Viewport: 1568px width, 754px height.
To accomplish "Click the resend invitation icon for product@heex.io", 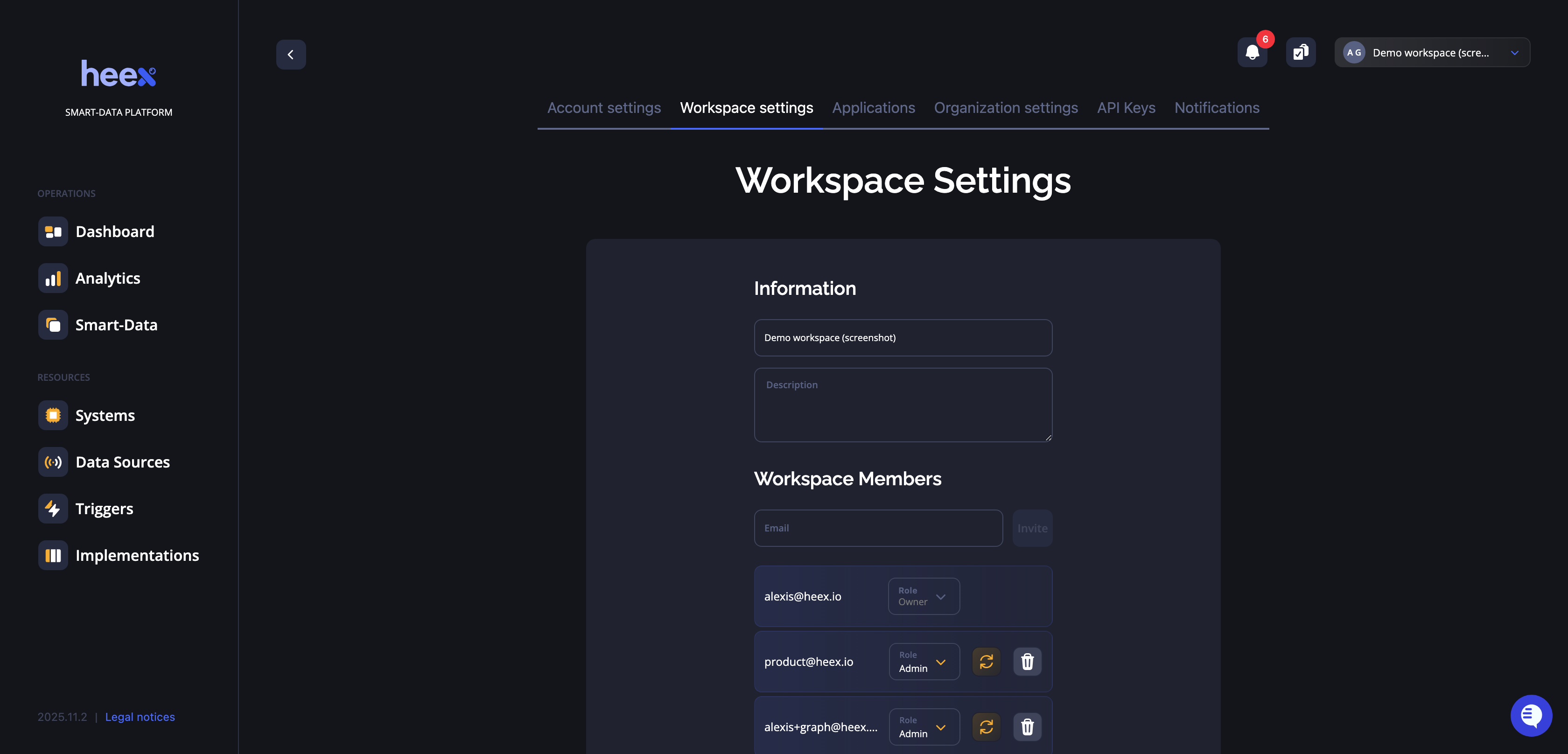I will (986, 662).
